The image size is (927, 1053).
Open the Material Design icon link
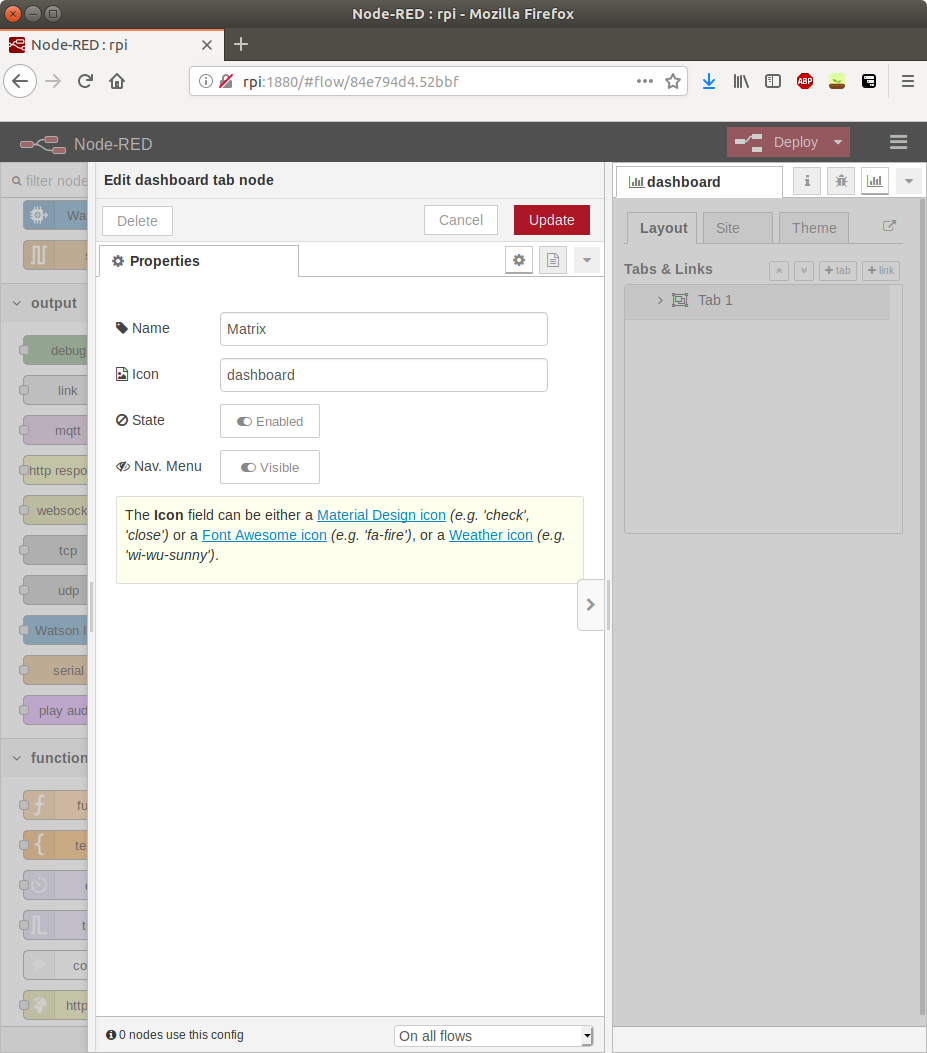pyautogui.click(x=381, y=515)
